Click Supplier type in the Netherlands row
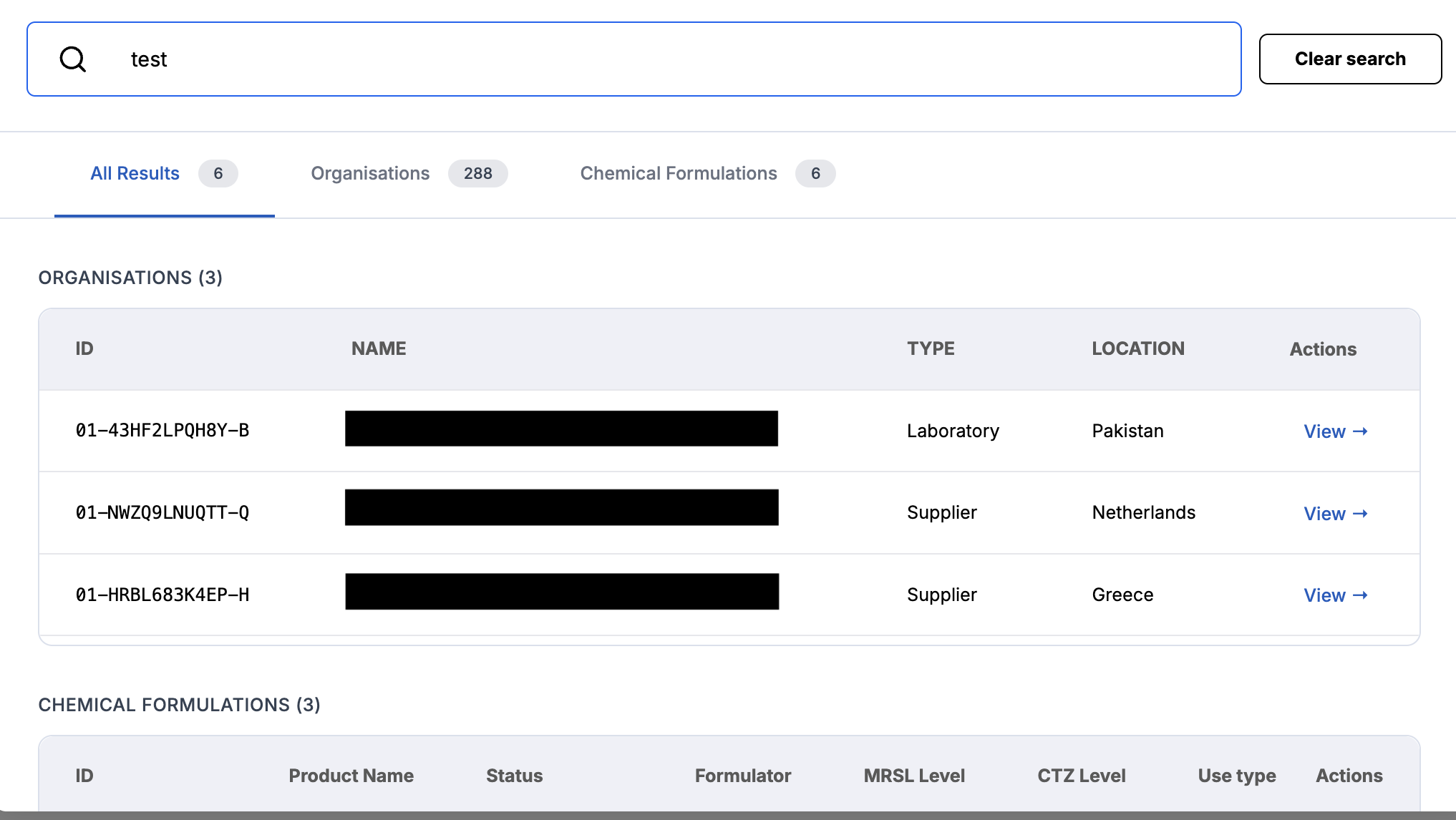 click(x=941, y=512)
